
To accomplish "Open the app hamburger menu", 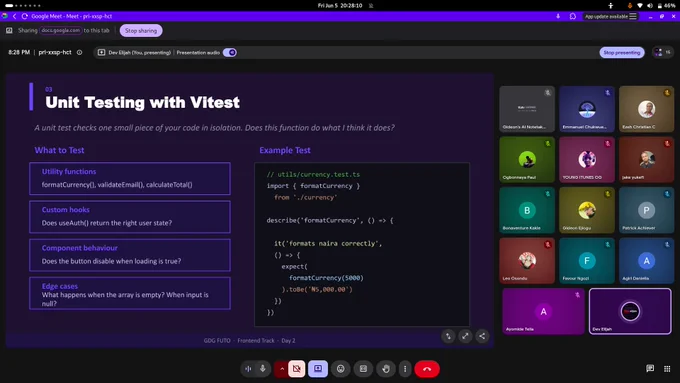I will click(633, 16).
